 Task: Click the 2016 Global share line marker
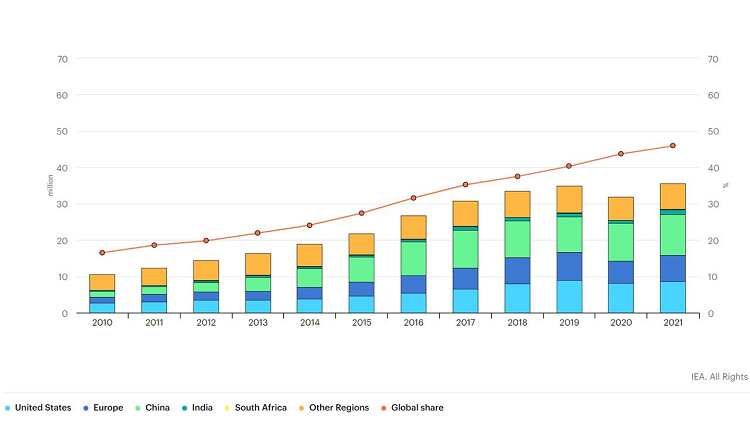click(413, 198)
